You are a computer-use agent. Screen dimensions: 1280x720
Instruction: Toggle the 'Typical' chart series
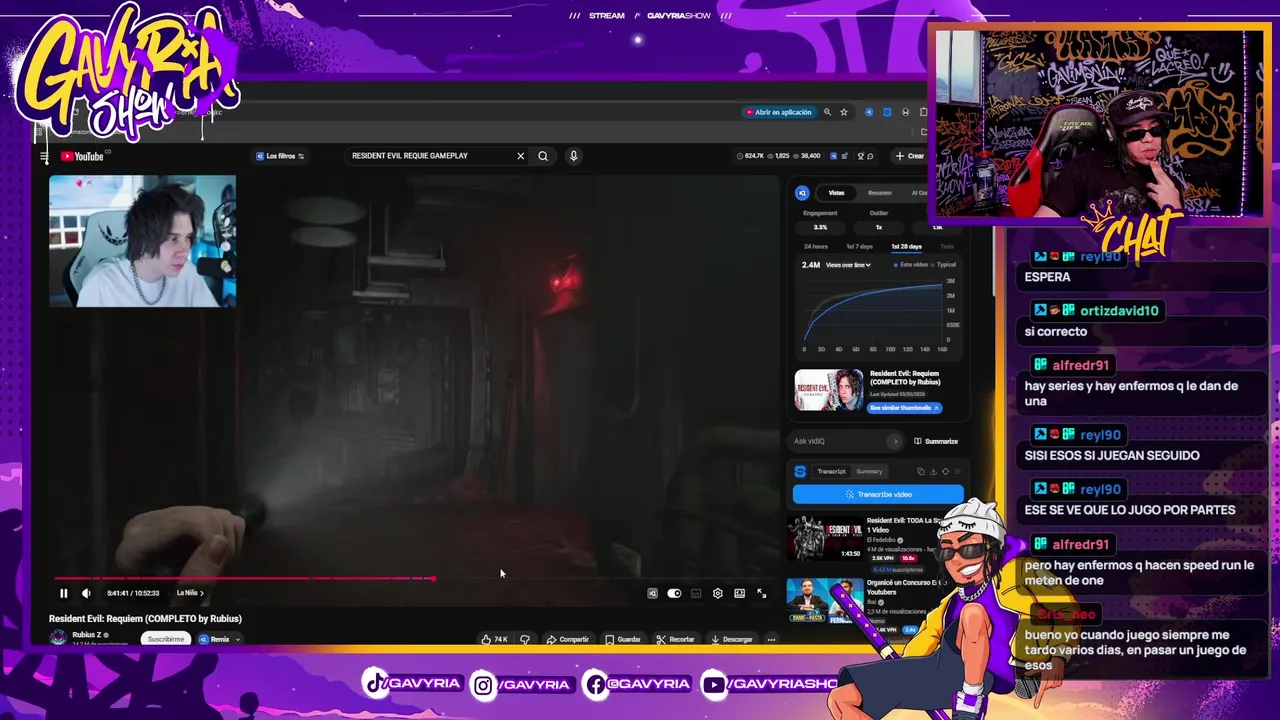pyautogui.click(x=945, y=265)
